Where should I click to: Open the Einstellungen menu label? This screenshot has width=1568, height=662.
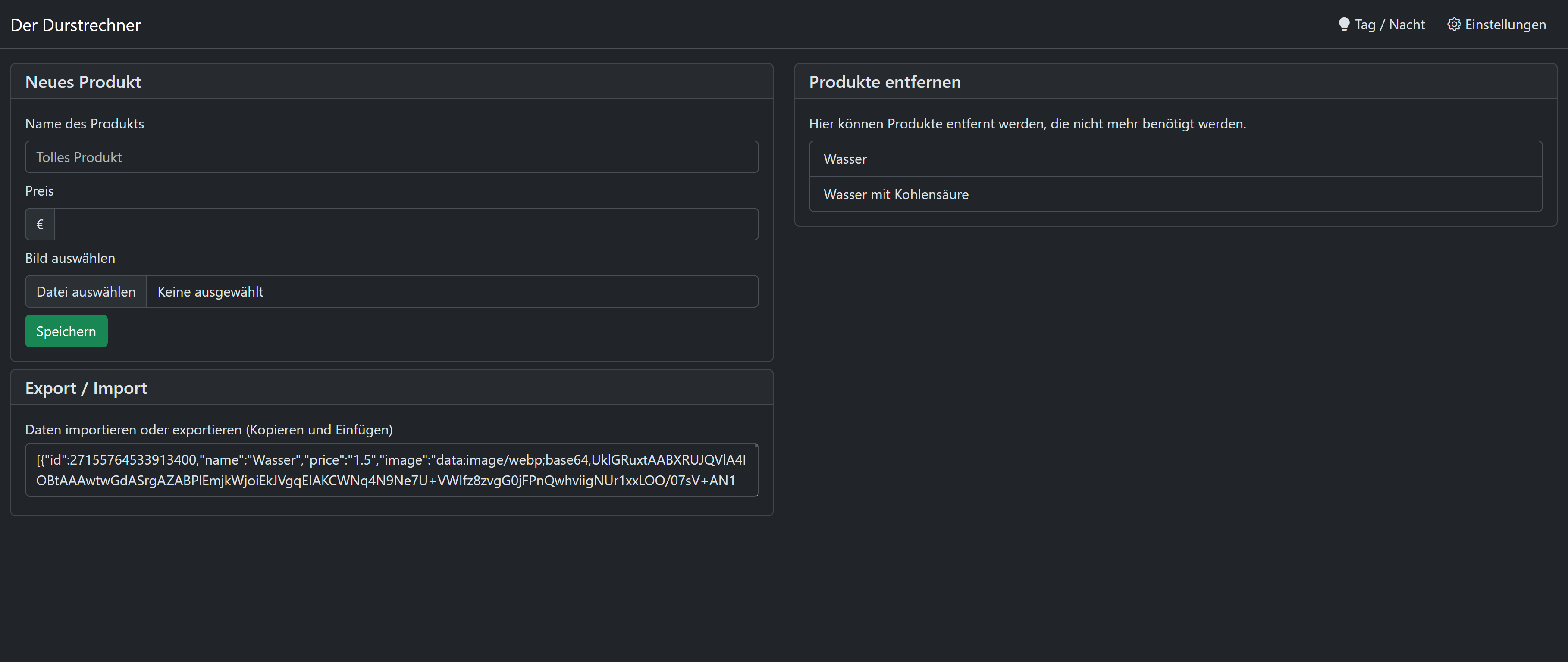pyautogui.click(x=1505, y=25)
